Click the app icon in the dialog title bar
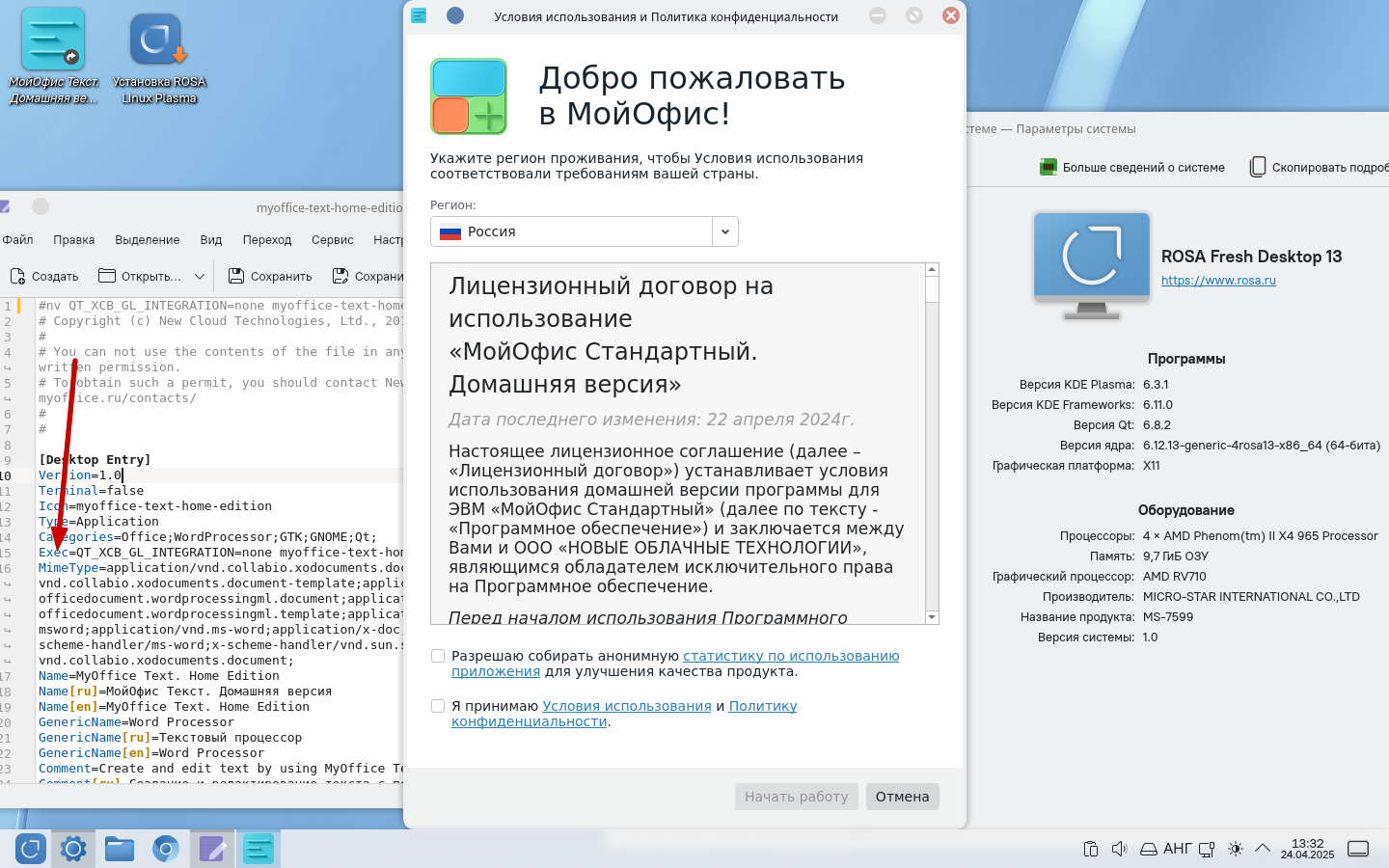1389x868 pixels. pos(419,15)
